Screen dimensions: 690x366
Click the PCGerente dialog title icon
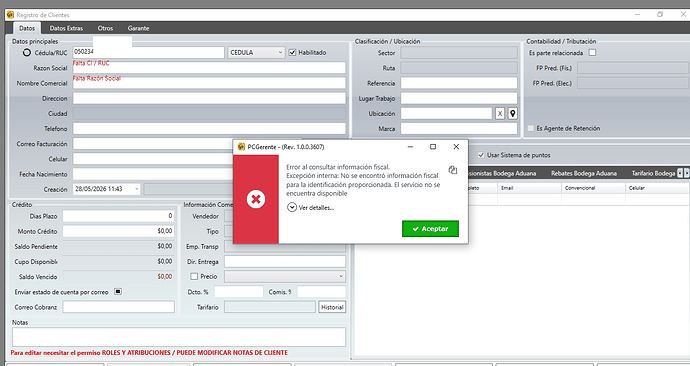coord(241,147)
